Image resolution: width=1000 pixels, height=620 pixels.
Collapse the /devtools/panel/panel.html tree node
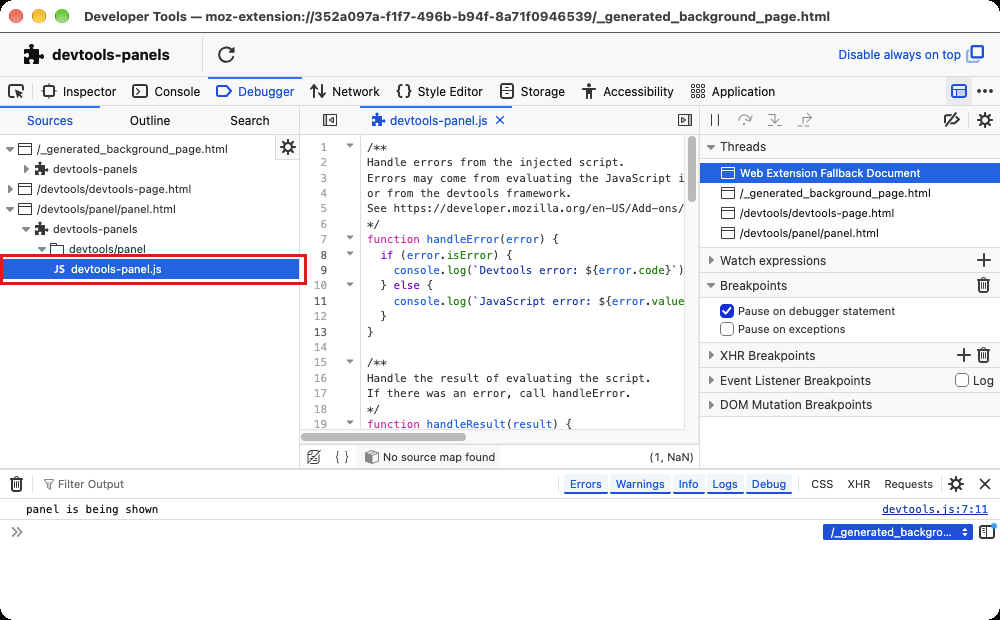10,209
